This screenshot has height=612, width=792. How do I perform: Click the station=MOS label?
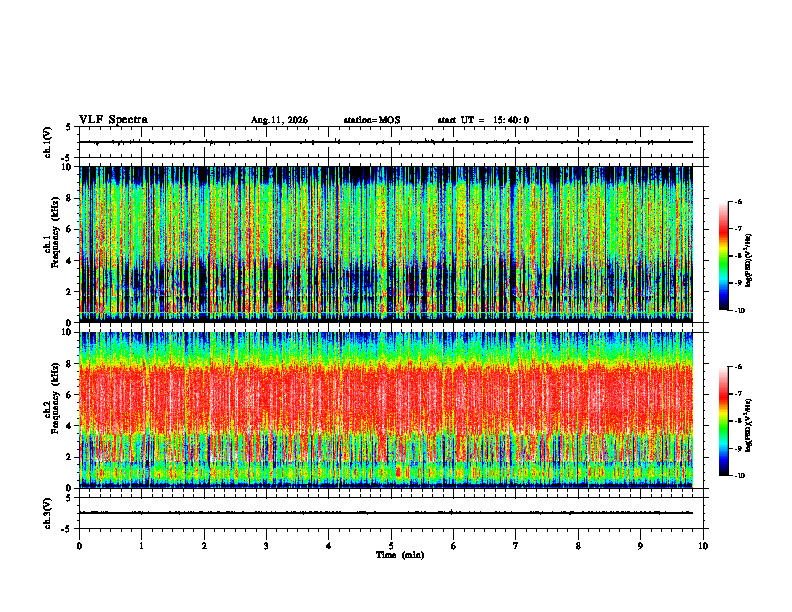pyautogui.click(x=372, y=120)
